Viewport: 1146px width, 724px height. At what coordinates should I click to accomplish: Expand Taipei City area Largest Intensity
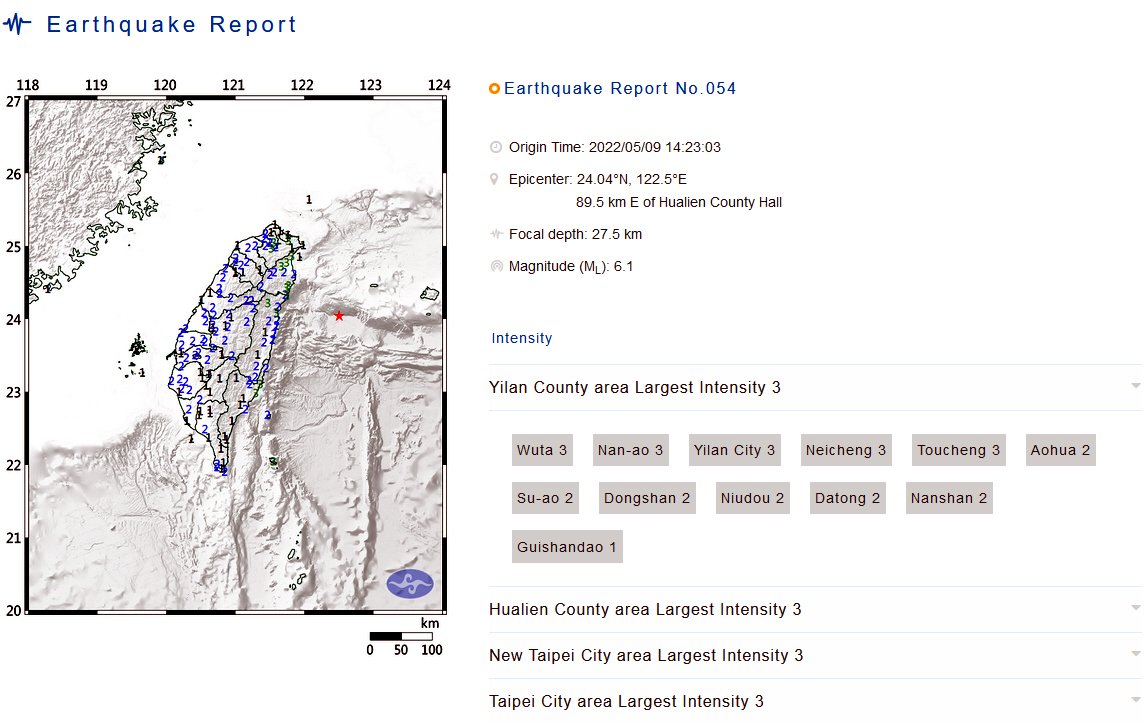[815, 701]
